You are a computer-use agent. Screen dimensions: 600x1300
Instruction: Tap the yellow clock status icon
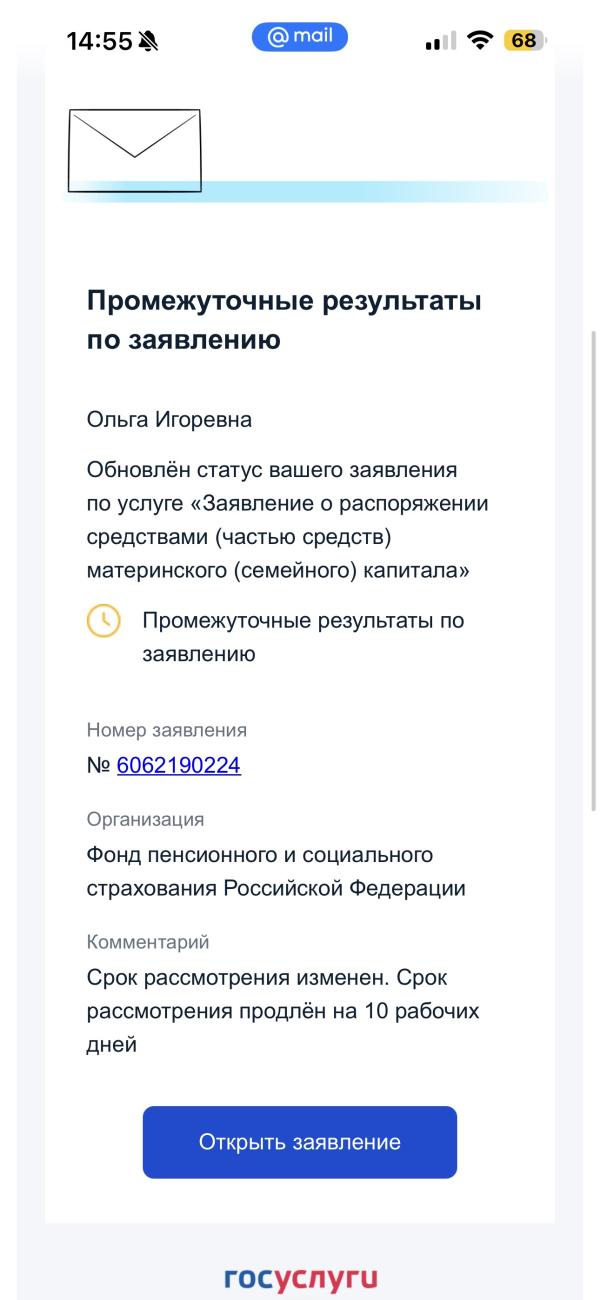point(103,621)
